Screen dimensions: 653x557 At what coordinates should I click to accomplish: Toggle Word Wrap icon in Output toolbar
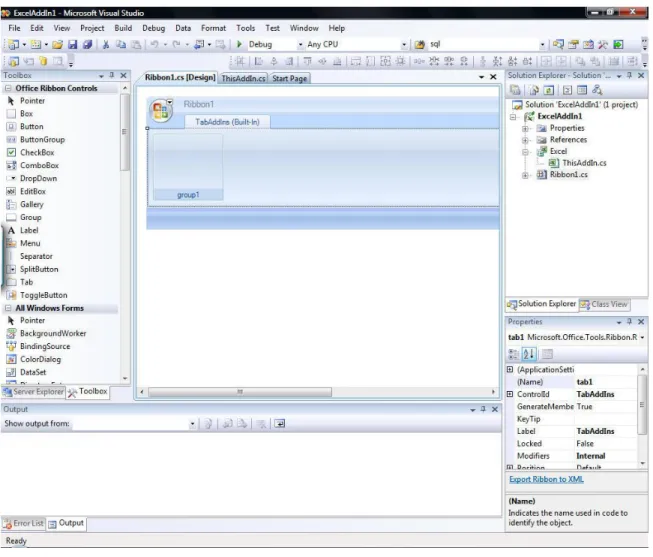click(280, 425)
